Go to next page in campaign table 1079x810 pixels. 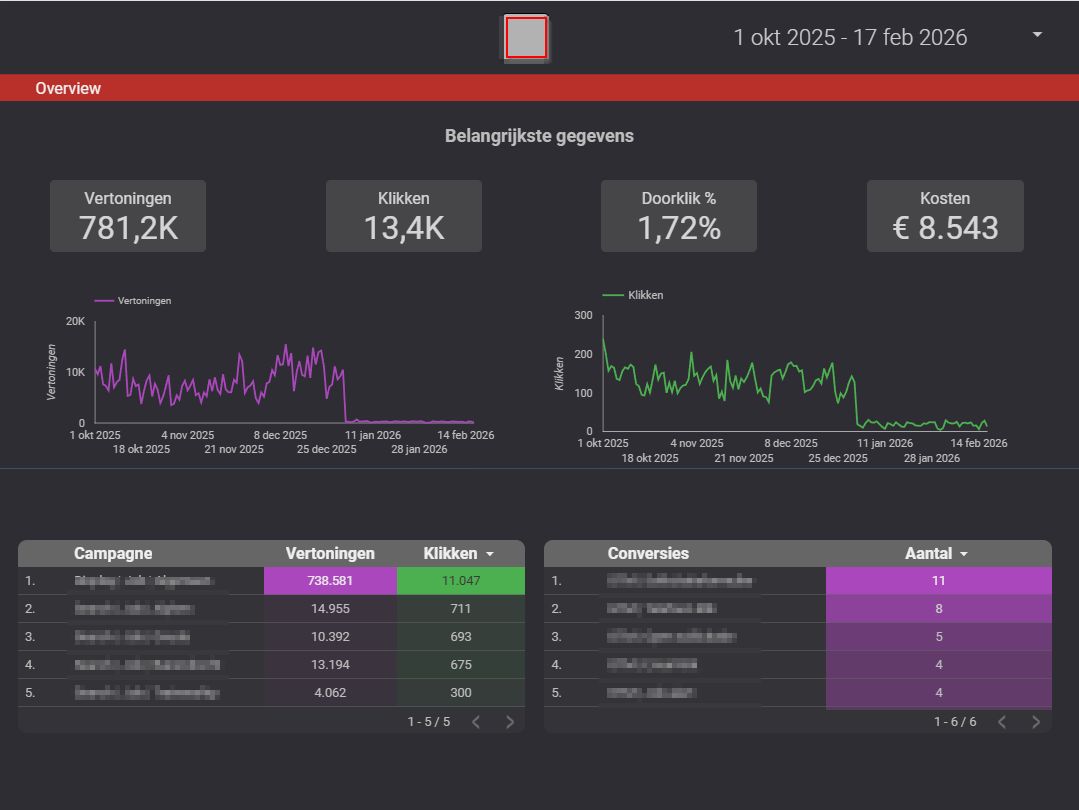(x=510, y=722)
